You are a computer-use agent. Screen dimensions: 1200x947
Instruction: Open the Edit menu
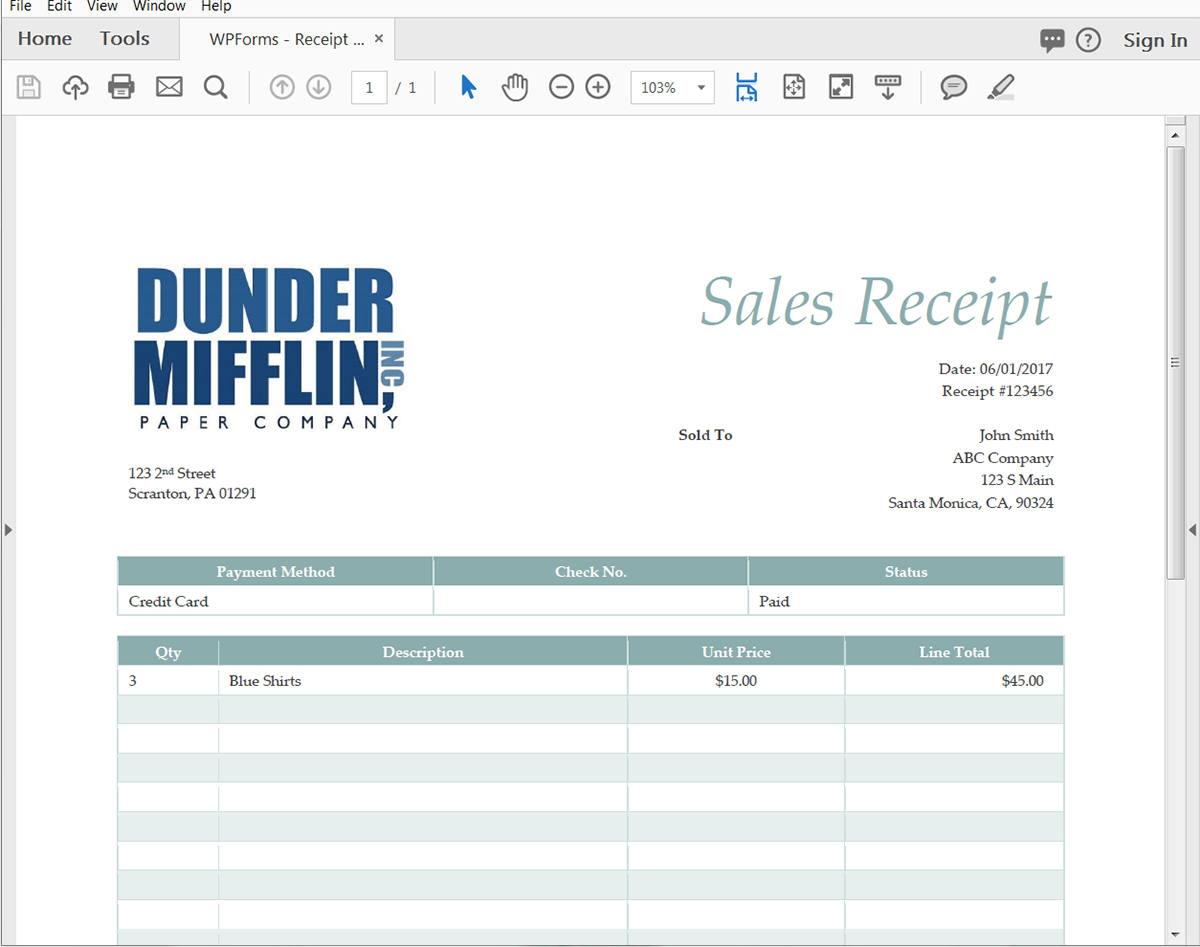click(59, 6)
